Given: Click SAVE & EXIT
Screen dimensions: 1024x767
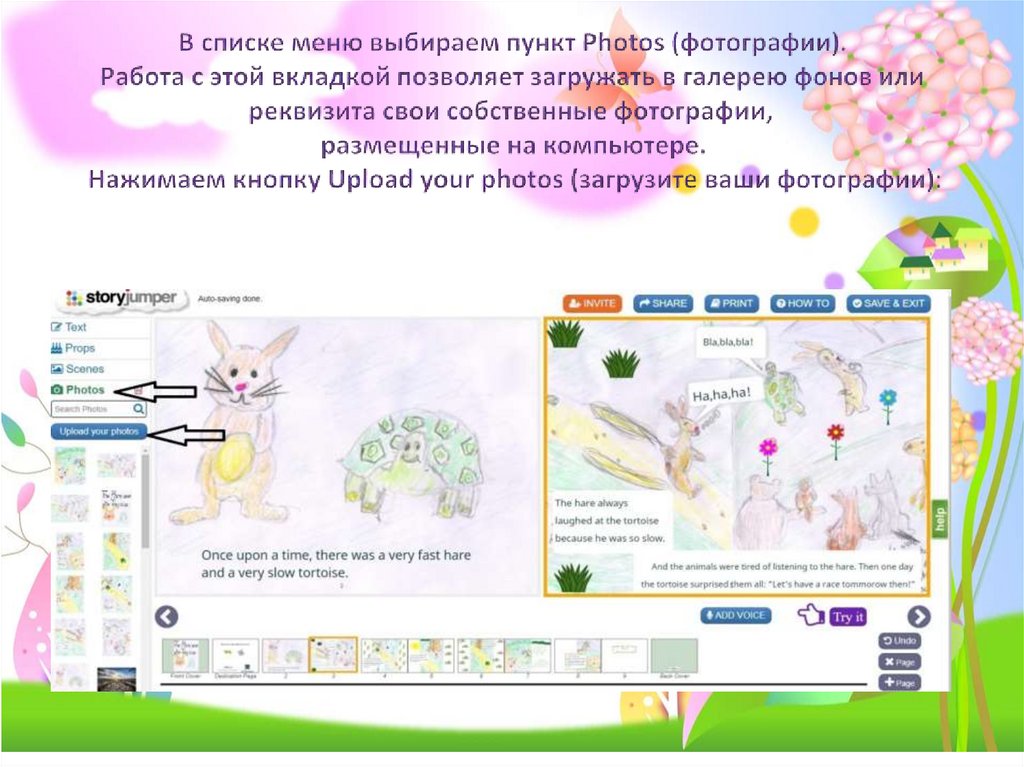Looking at the screenshot, I should tap(887, 303).
